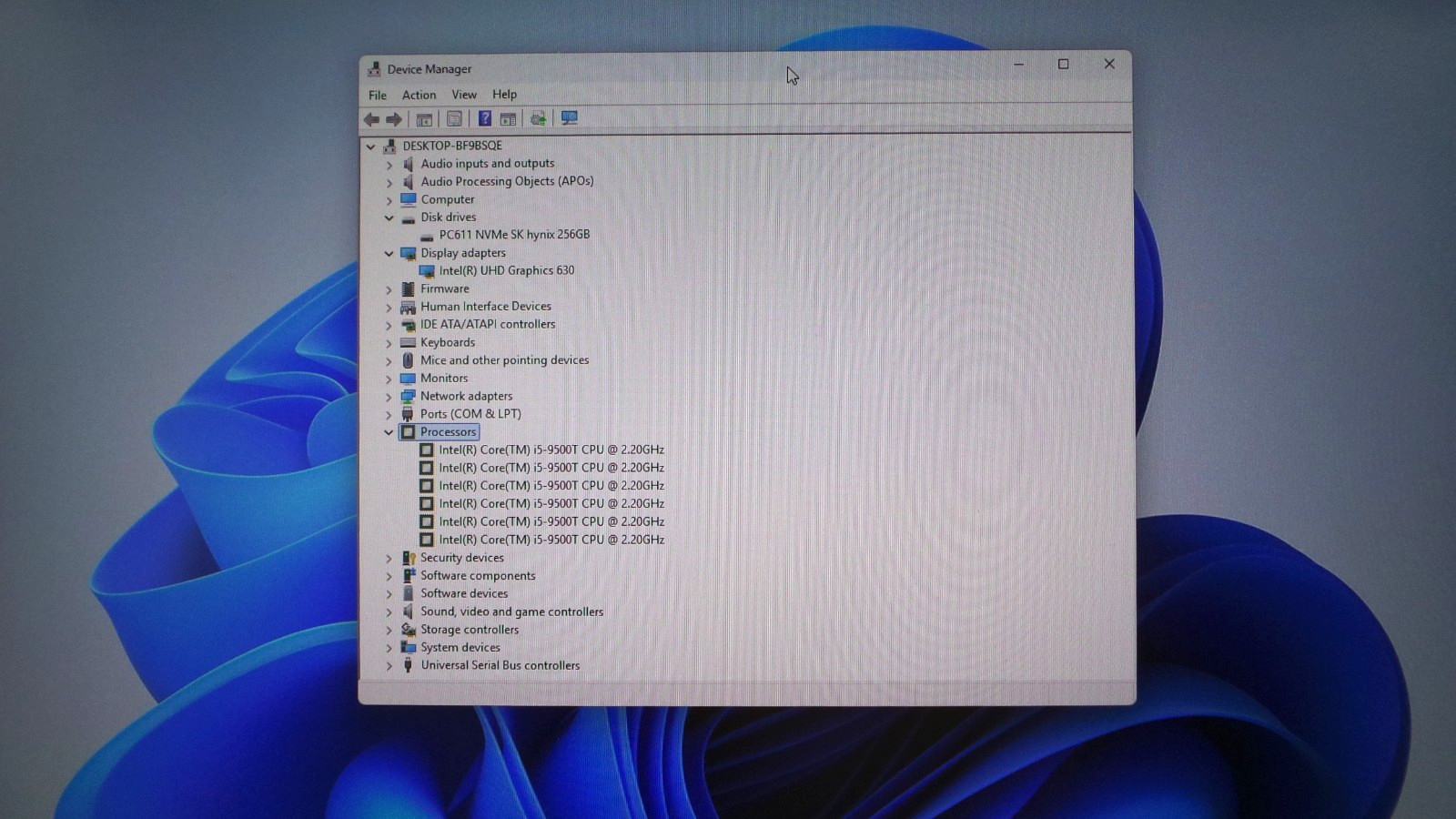This screenshot has height=819, width=1456.
Task: Click the speaker icon for Audio inputs and outputs
Action: (x=408, y=164)
